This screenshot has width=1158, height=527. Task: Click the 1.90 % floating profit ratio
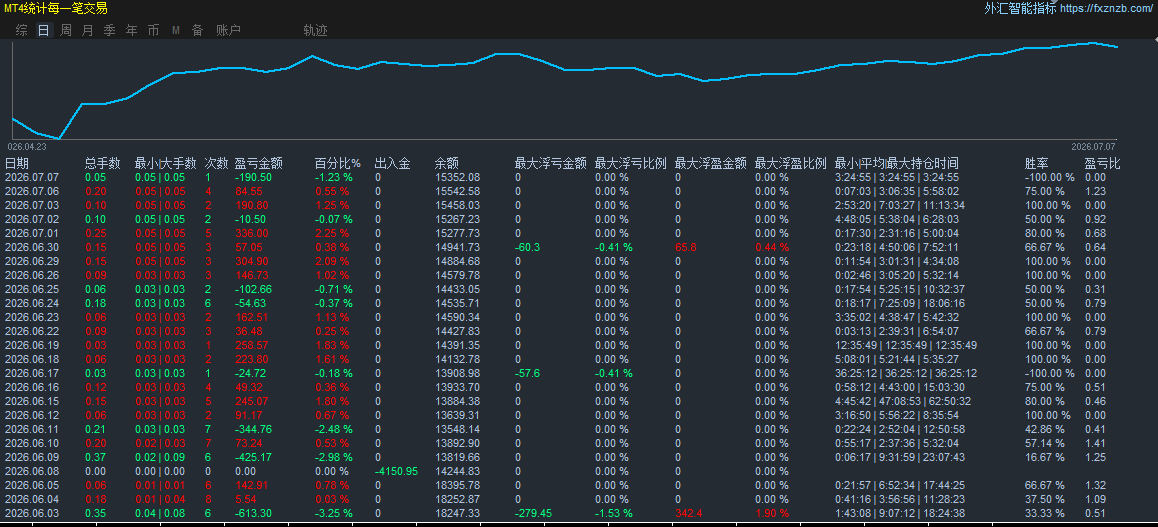[x=772, y=513]
